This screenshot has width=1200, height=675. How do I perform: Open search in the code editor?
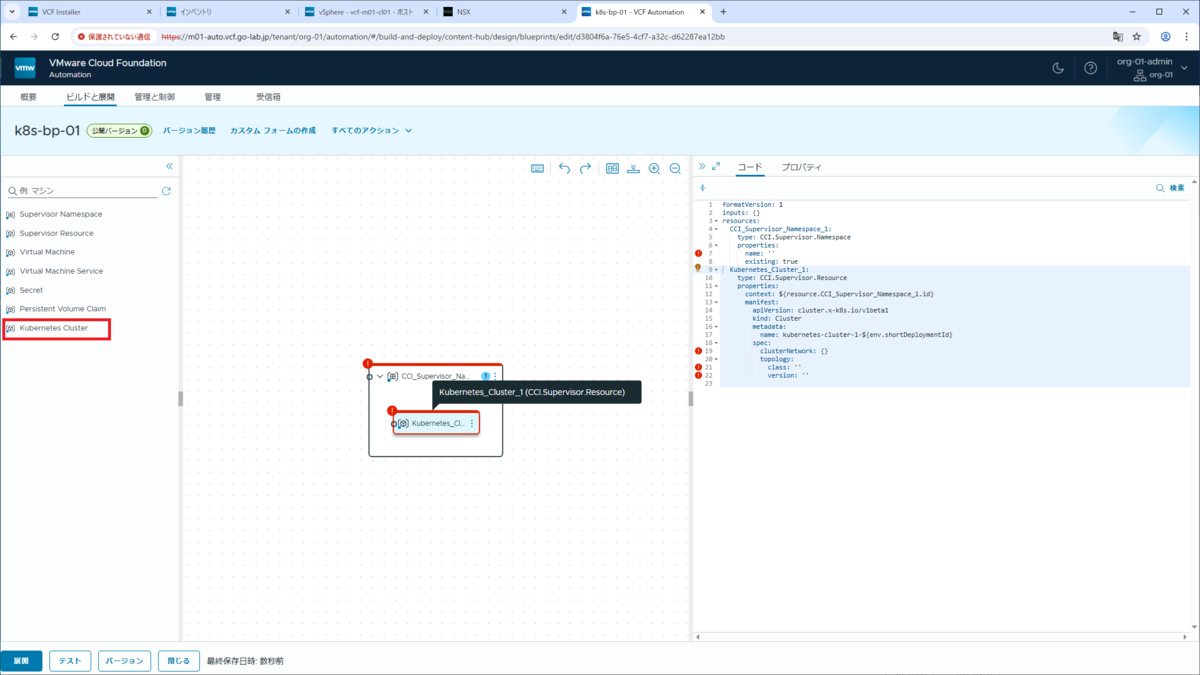[x=1170, y=188]
